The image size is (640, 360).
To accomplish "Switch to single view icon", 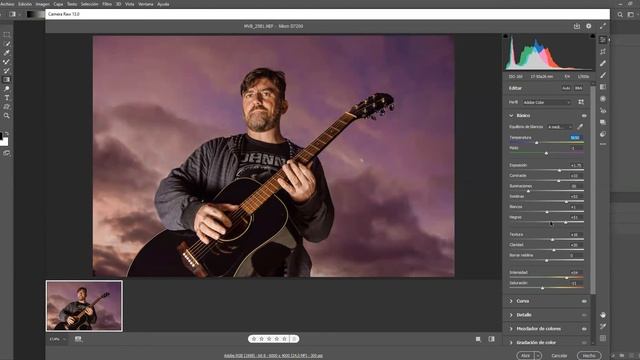I will (478, 339).
